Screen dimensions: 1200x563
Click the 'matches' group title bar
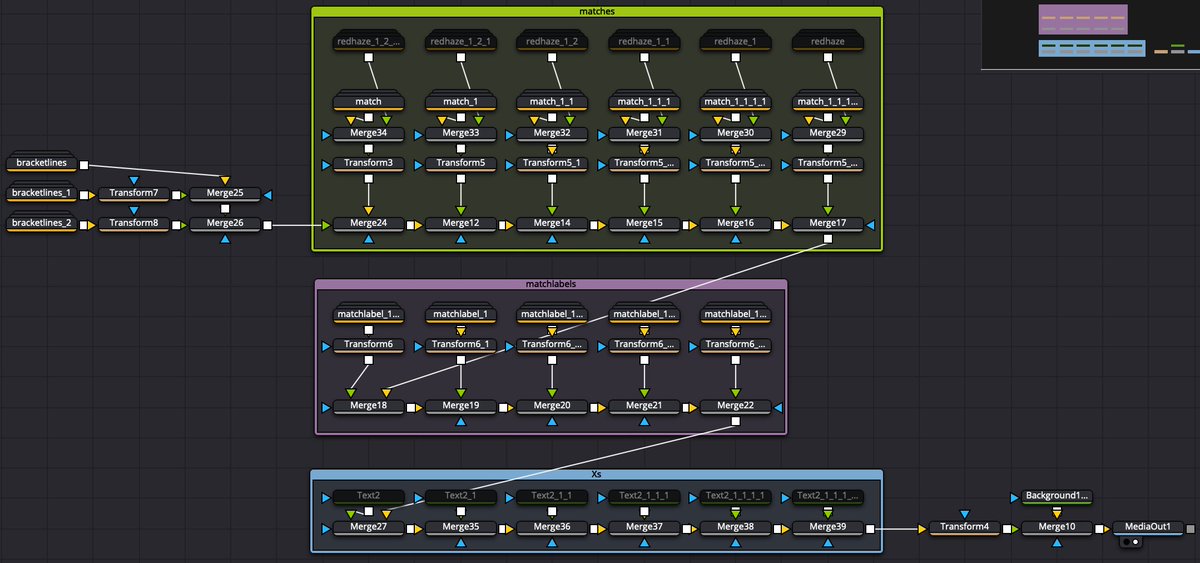(597, 12)
